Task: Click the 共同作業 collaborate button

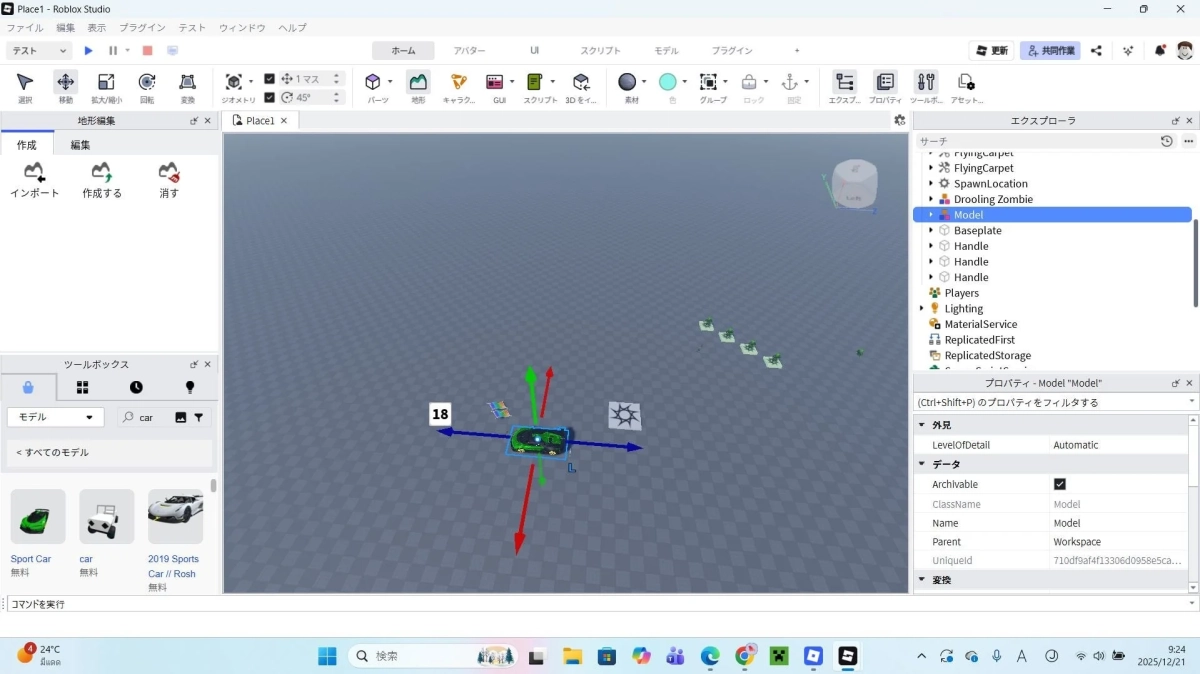Action: point(1050,50)
